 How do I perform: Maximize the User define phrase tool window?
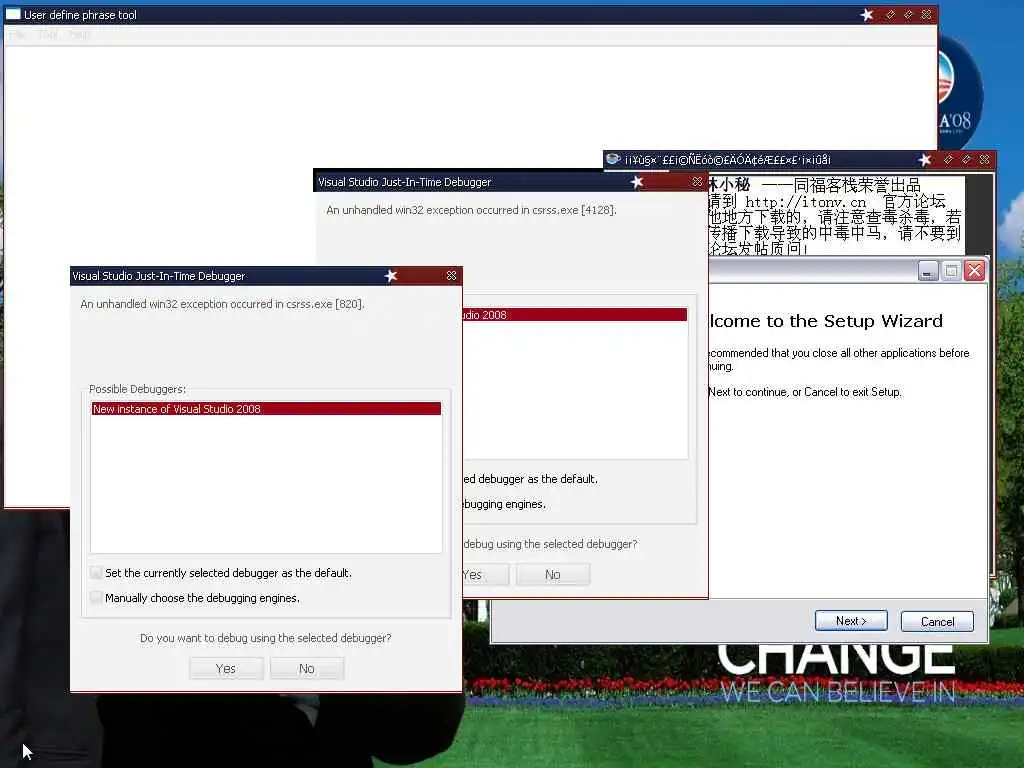tap(908, 14)
